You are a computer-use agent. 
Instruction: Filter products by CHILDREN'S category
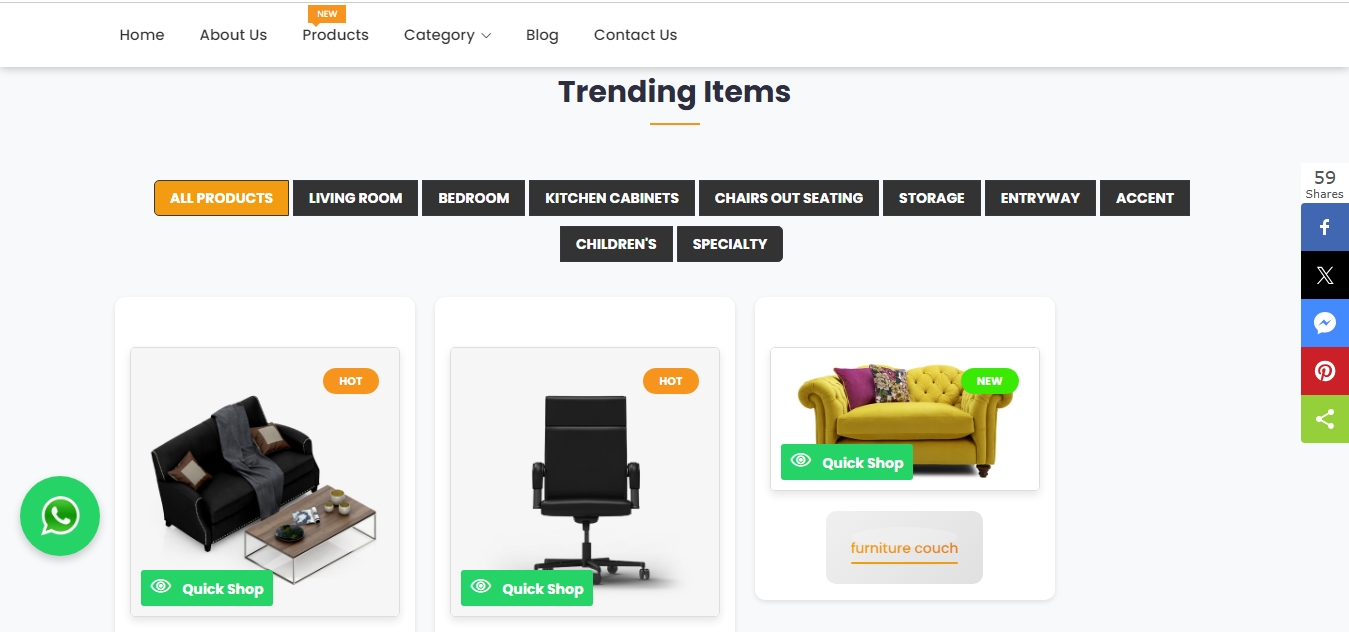click(616, 243)
